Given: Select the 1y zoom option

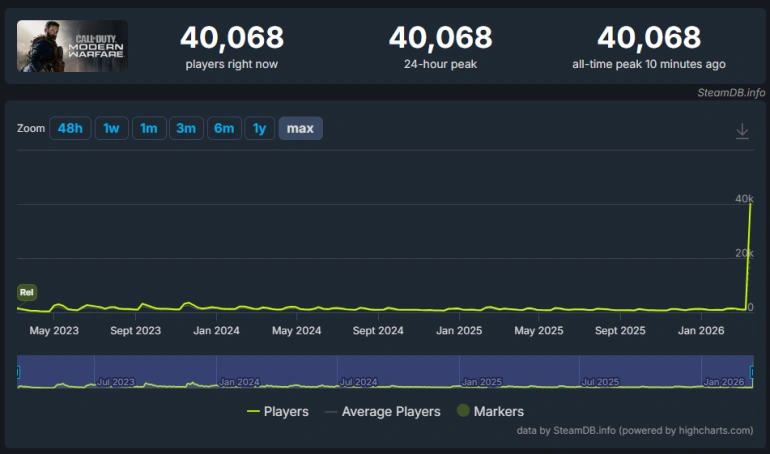Looking at the screenshot, I should tap(259, 128).
